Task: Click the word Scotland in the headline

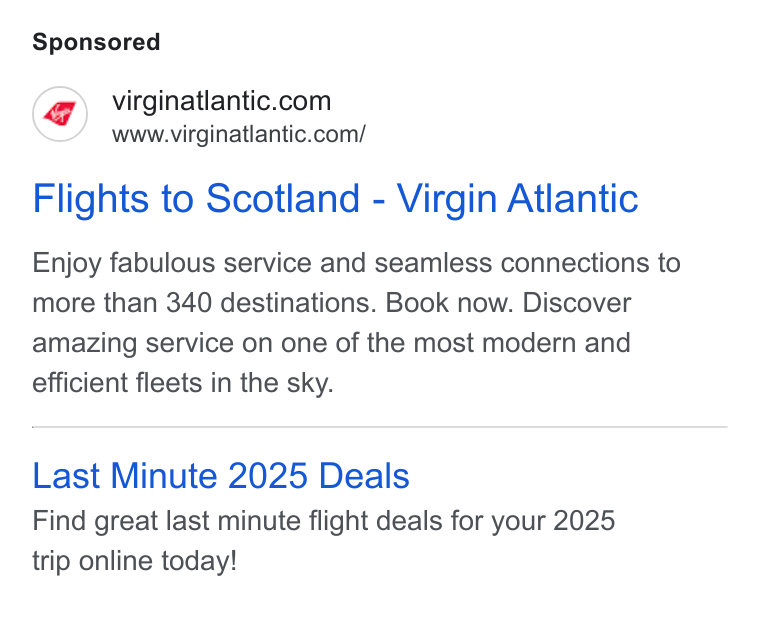Action: (283, 199)
